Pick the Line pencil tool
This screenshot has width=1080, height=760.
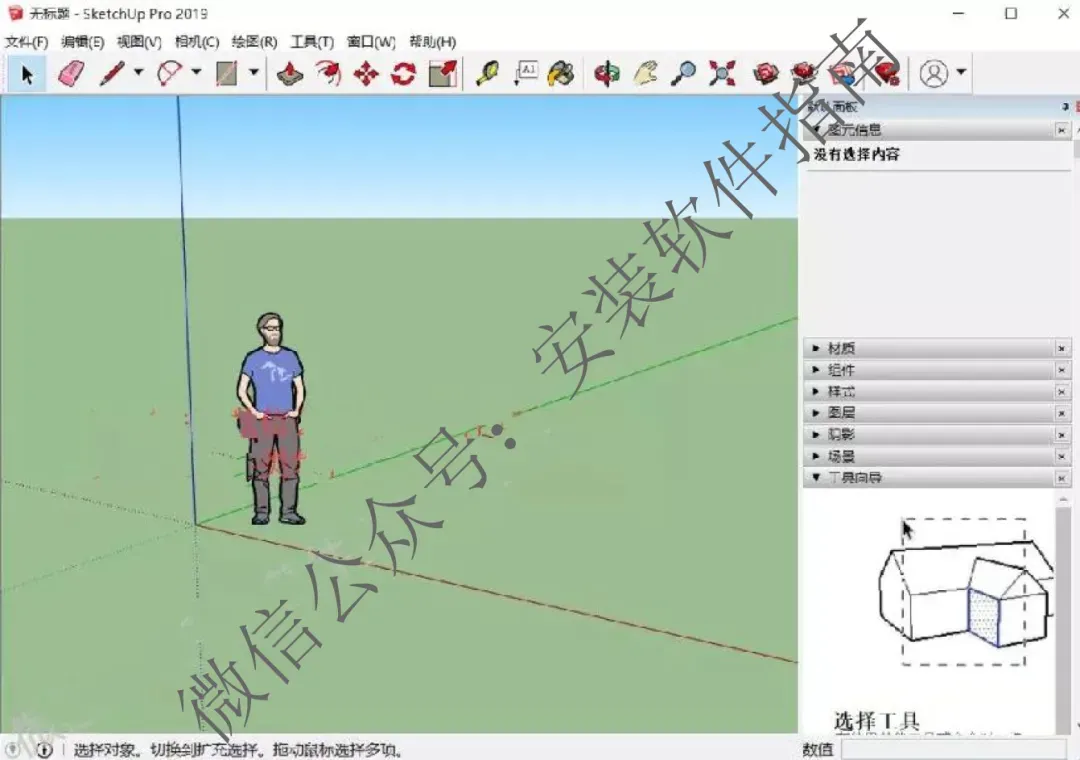point(112,74)
